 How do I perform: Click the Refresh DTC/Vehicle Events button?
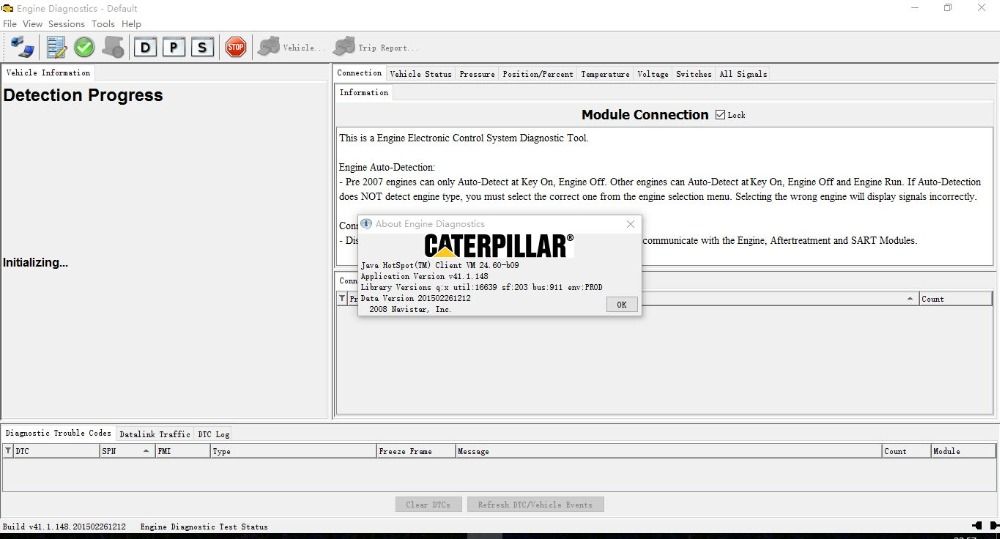pos(535,505)
